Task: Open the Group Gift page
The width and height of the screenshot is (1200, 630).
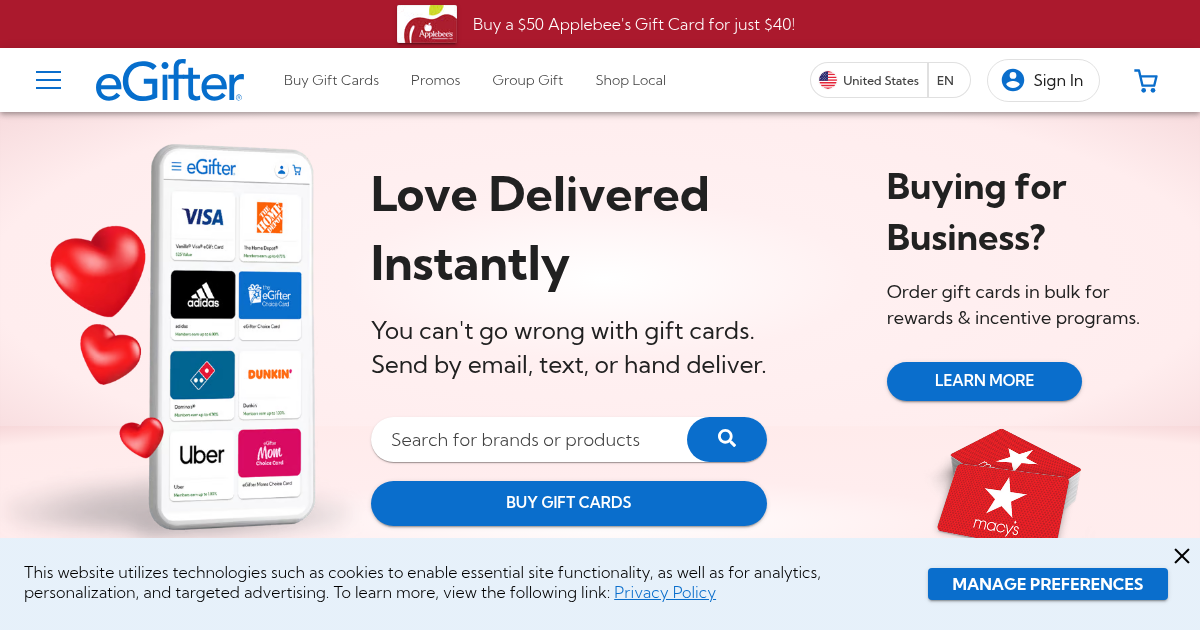Action: tap(527, 80)
